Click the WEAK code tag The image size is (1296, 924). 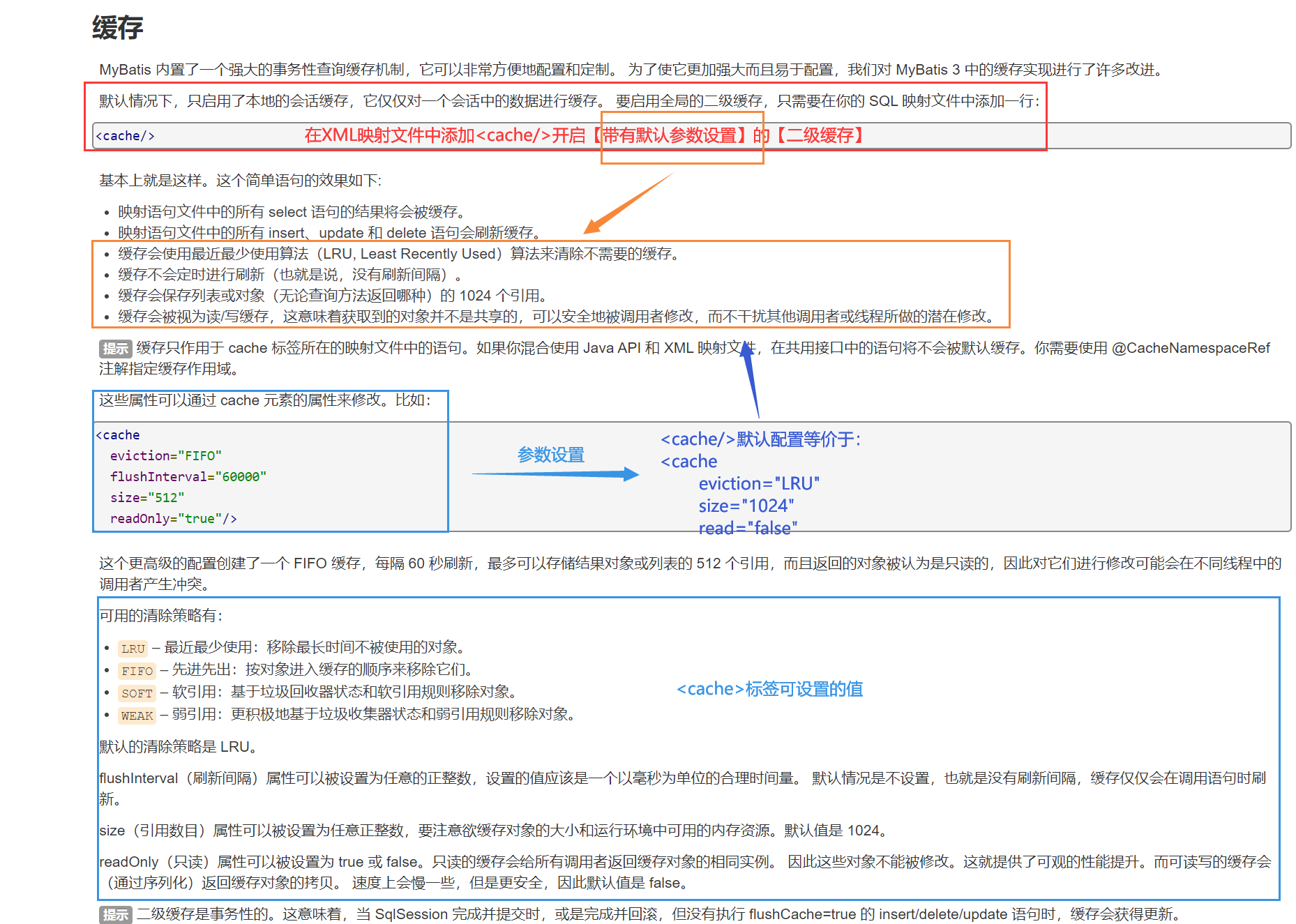137,715
